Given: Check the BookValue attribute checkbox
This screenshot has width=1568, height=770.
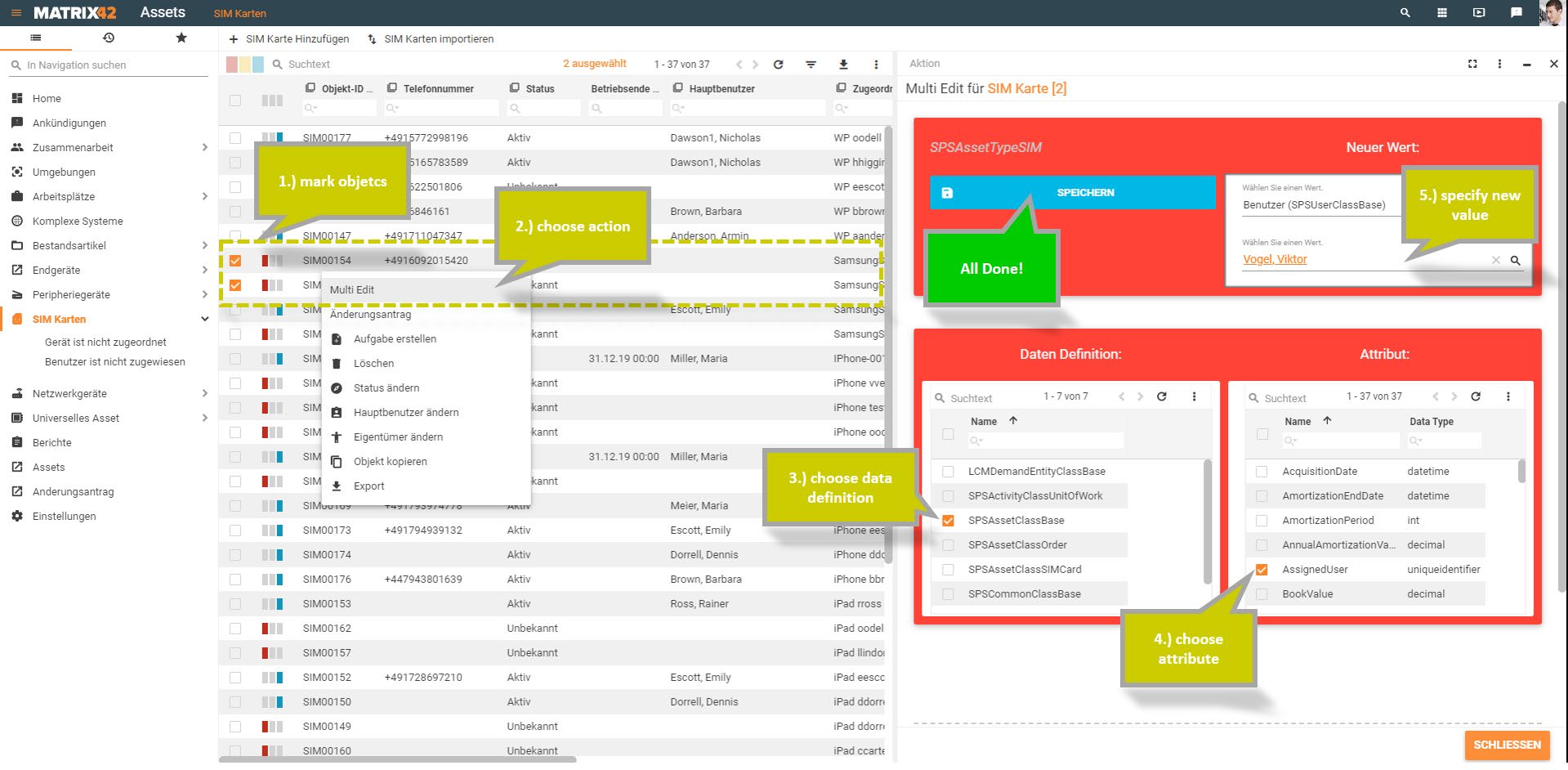Looking at the screenshot, I should click(1262, 594).
